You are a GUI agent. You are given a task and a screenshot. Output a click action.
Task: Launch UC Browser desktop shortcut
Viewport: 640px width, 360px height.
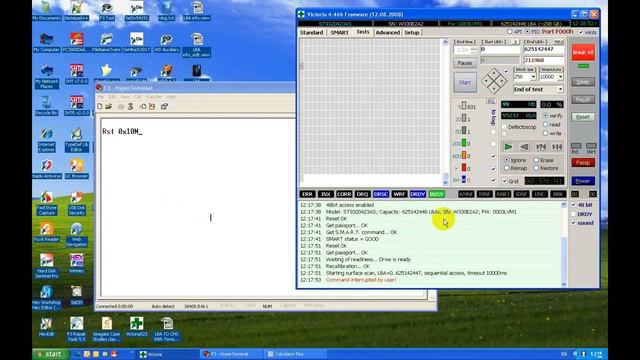tap(76, 169)
